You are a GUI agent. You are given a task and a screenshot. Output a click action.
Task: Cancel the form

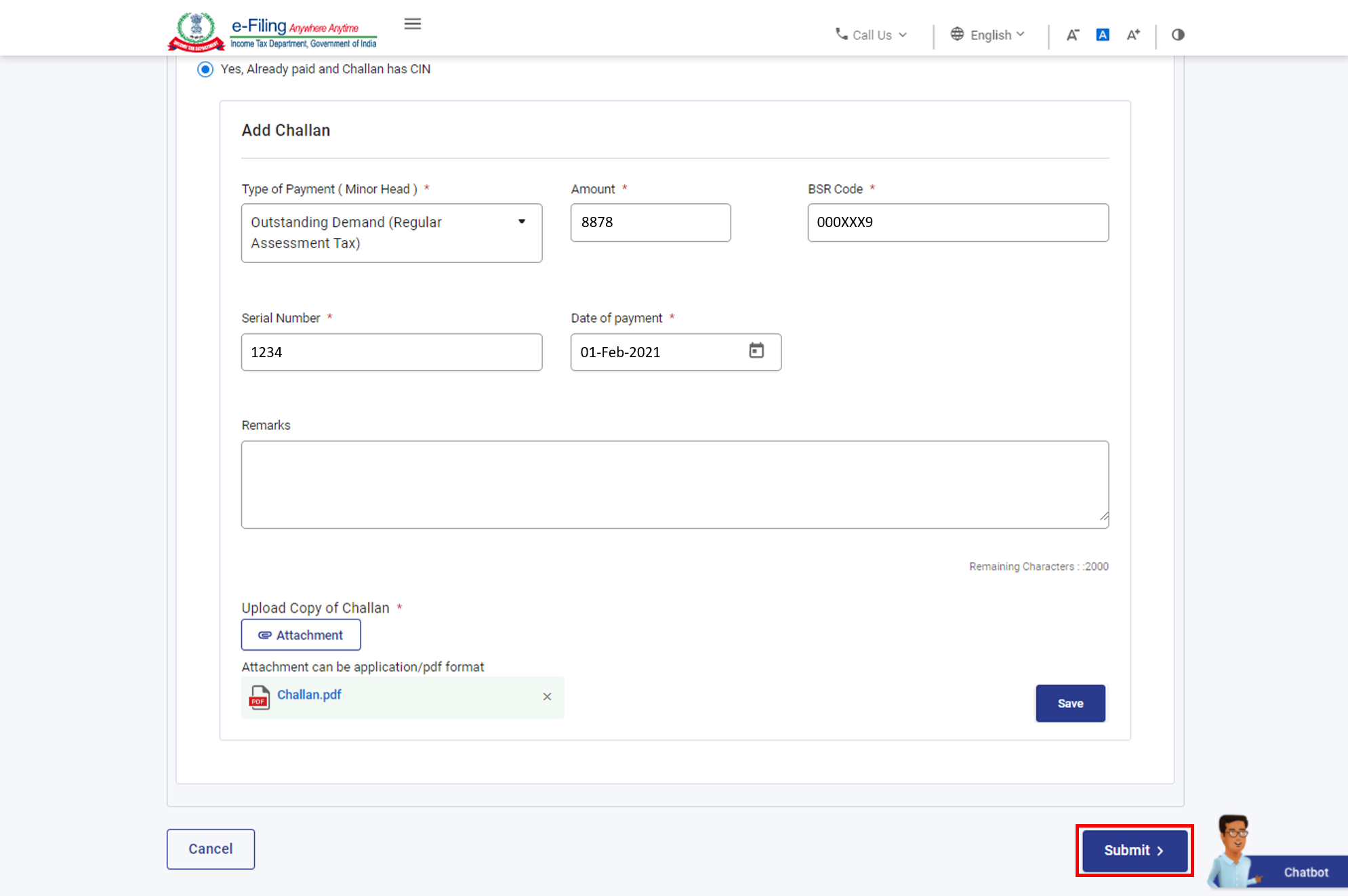click(211, 849)
